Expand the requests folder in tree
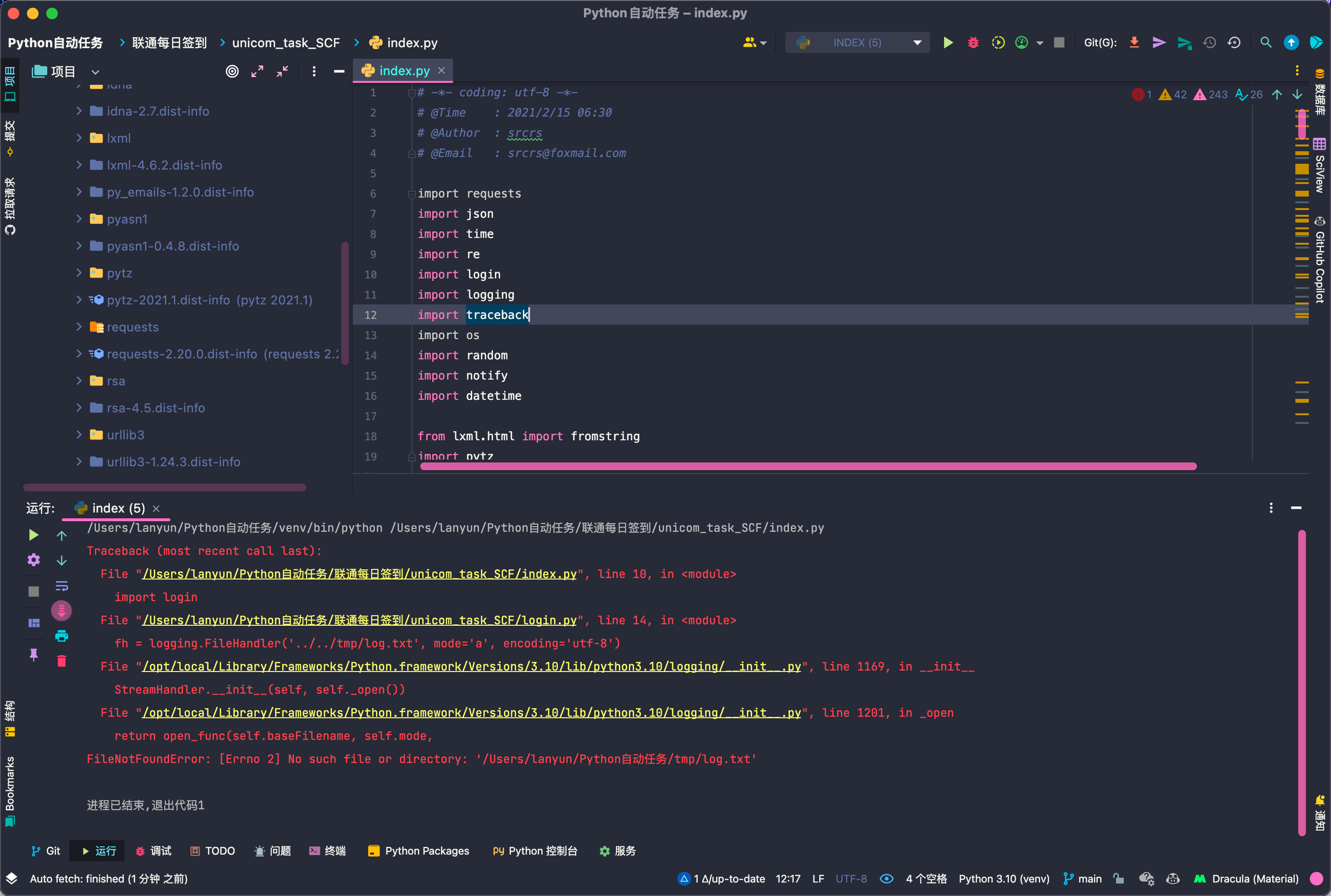This screenshot has width=1331, height=896. [x=79, y=327]
